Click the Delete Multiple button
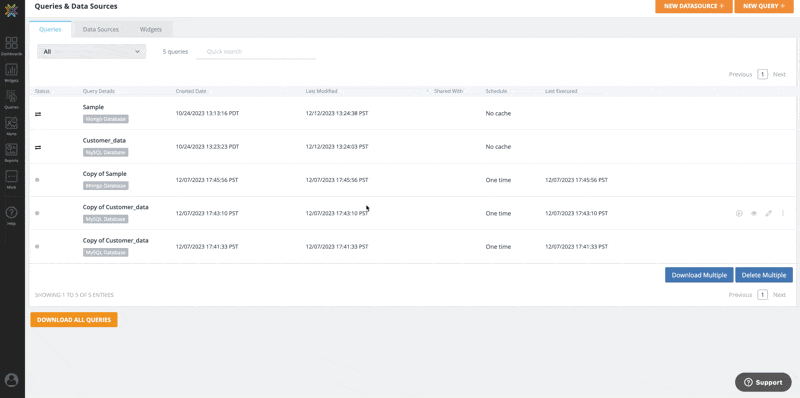 coord(764,275)
